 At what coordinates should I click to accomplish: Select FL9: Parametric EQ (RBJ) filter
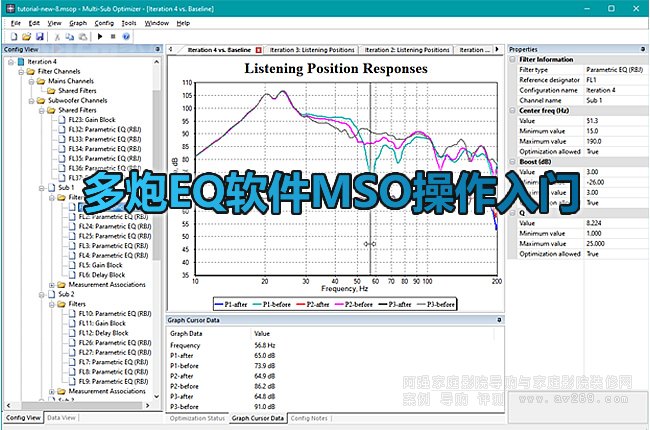click(113, 381)
